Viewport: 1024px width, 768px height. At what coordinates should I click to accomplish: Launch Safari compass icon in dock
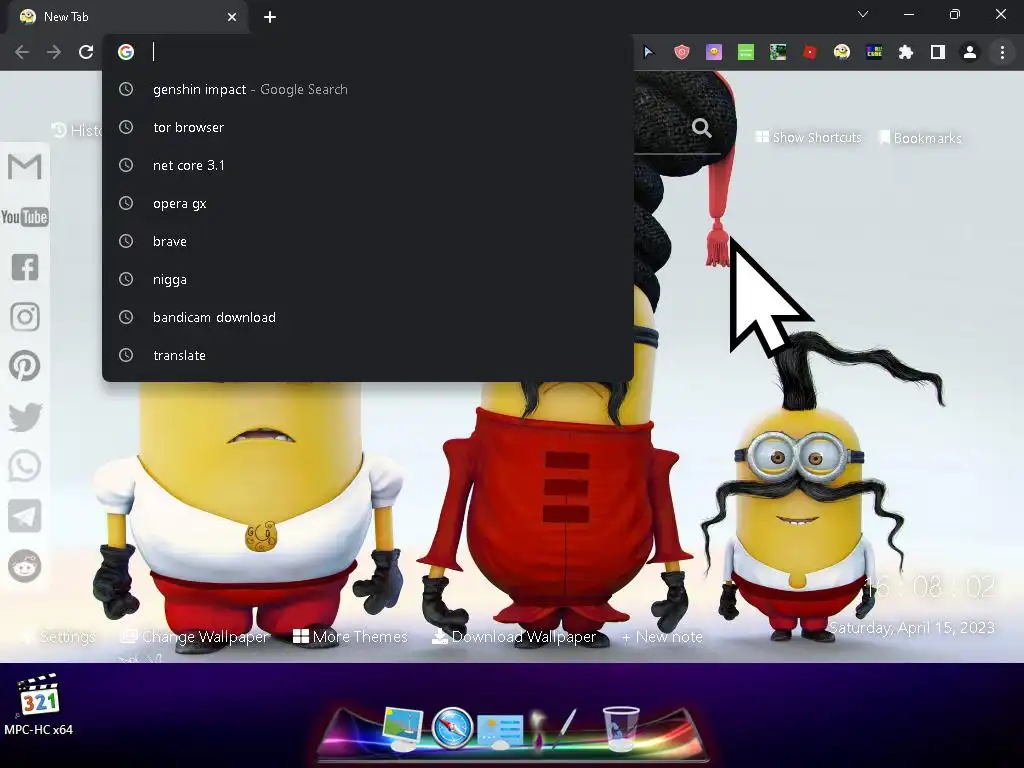click(452, 728)
